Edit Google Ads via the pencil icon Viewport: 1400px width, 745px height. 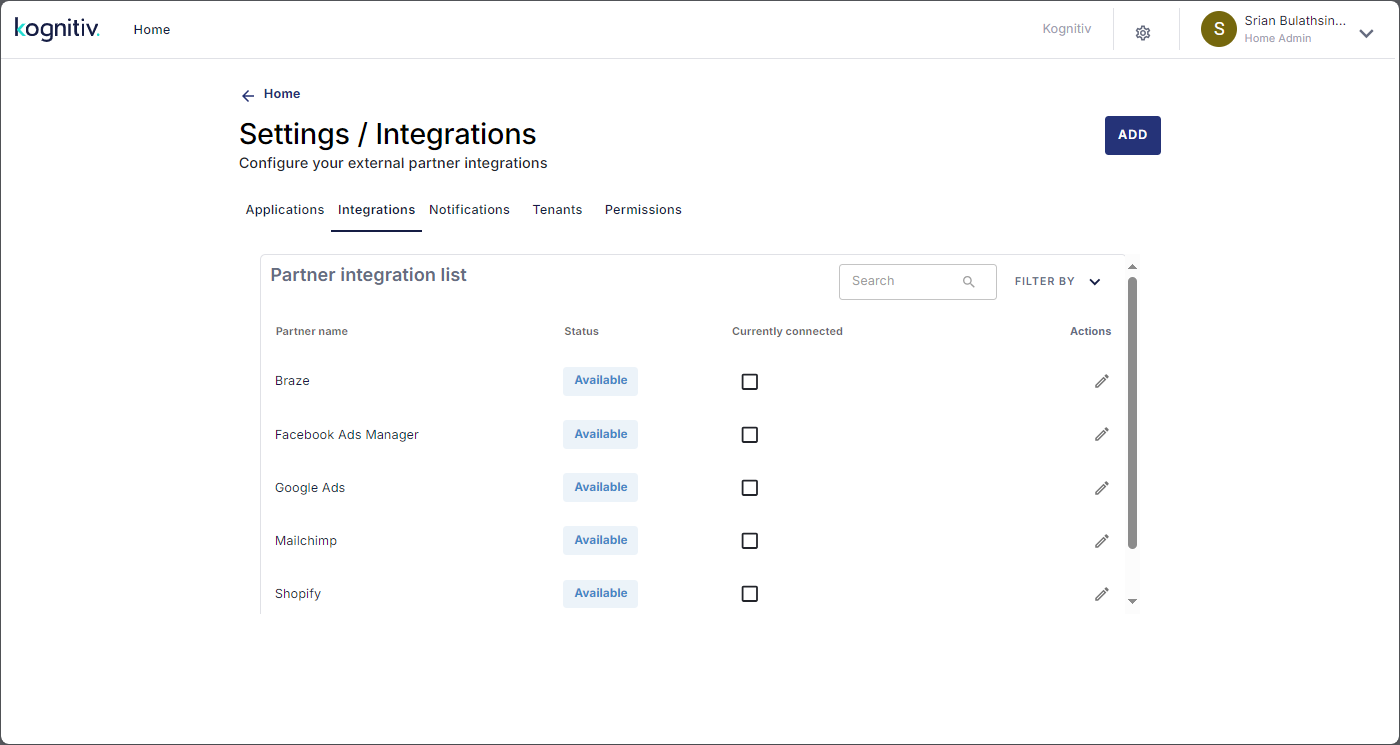[x=1101, y=488]
